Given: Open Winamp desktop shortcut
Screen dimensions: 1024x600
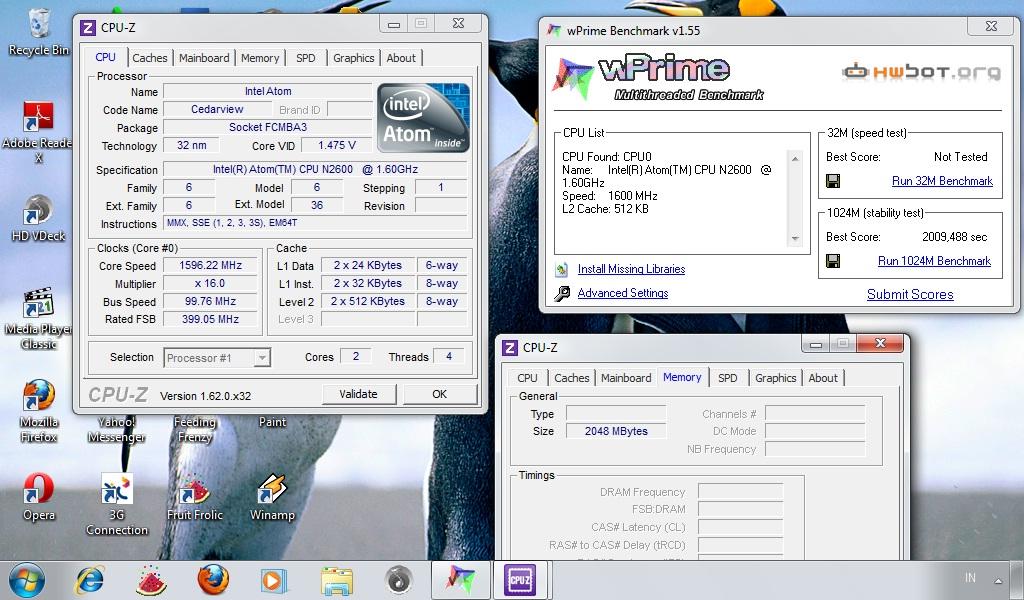Looking at the screenshot, I should click(x=272, y=496).
